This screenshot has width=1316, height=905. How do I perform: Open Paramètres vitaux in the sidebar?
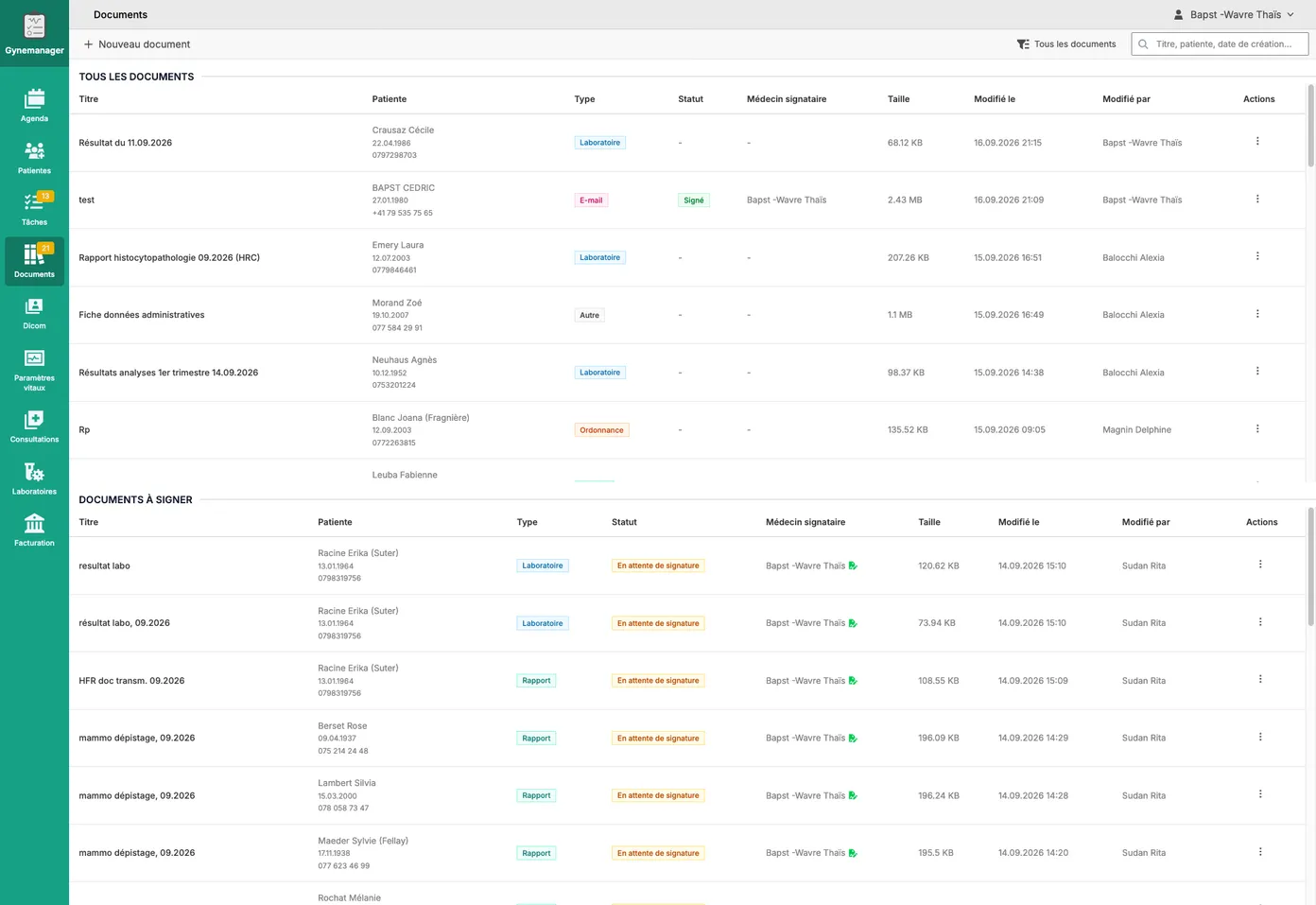[34, 370]
